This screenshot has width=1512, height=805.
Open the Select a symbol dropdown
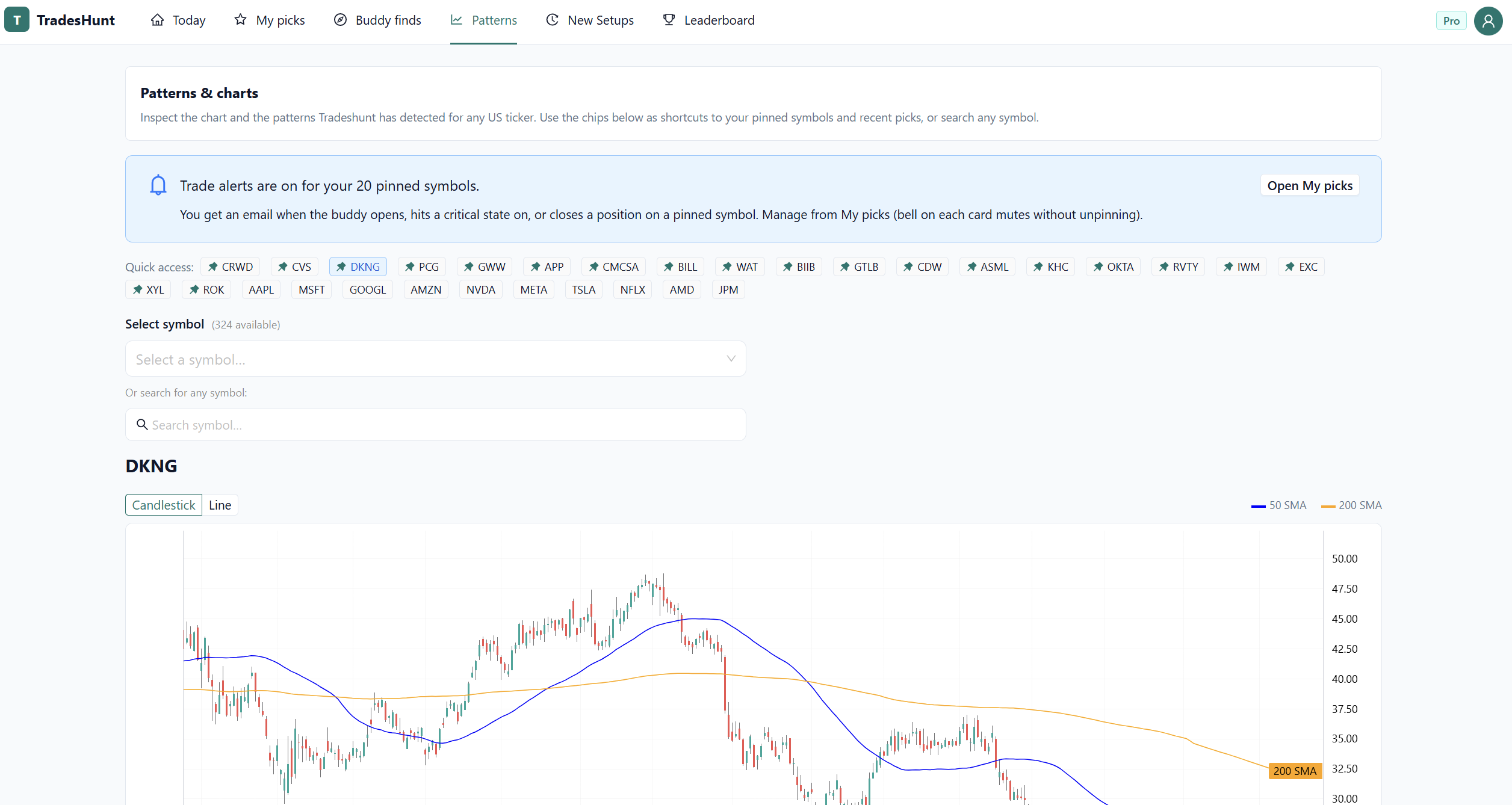436,359
